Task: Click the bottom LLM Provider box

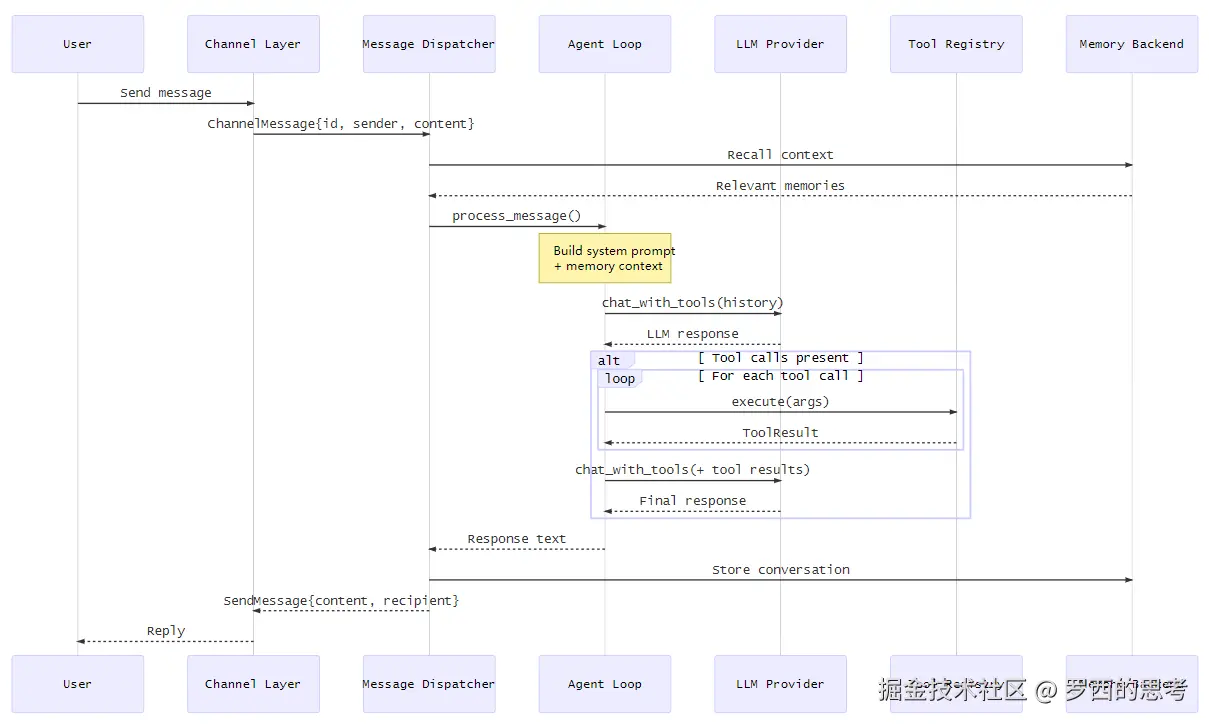Action: click(x=781, y=684)
